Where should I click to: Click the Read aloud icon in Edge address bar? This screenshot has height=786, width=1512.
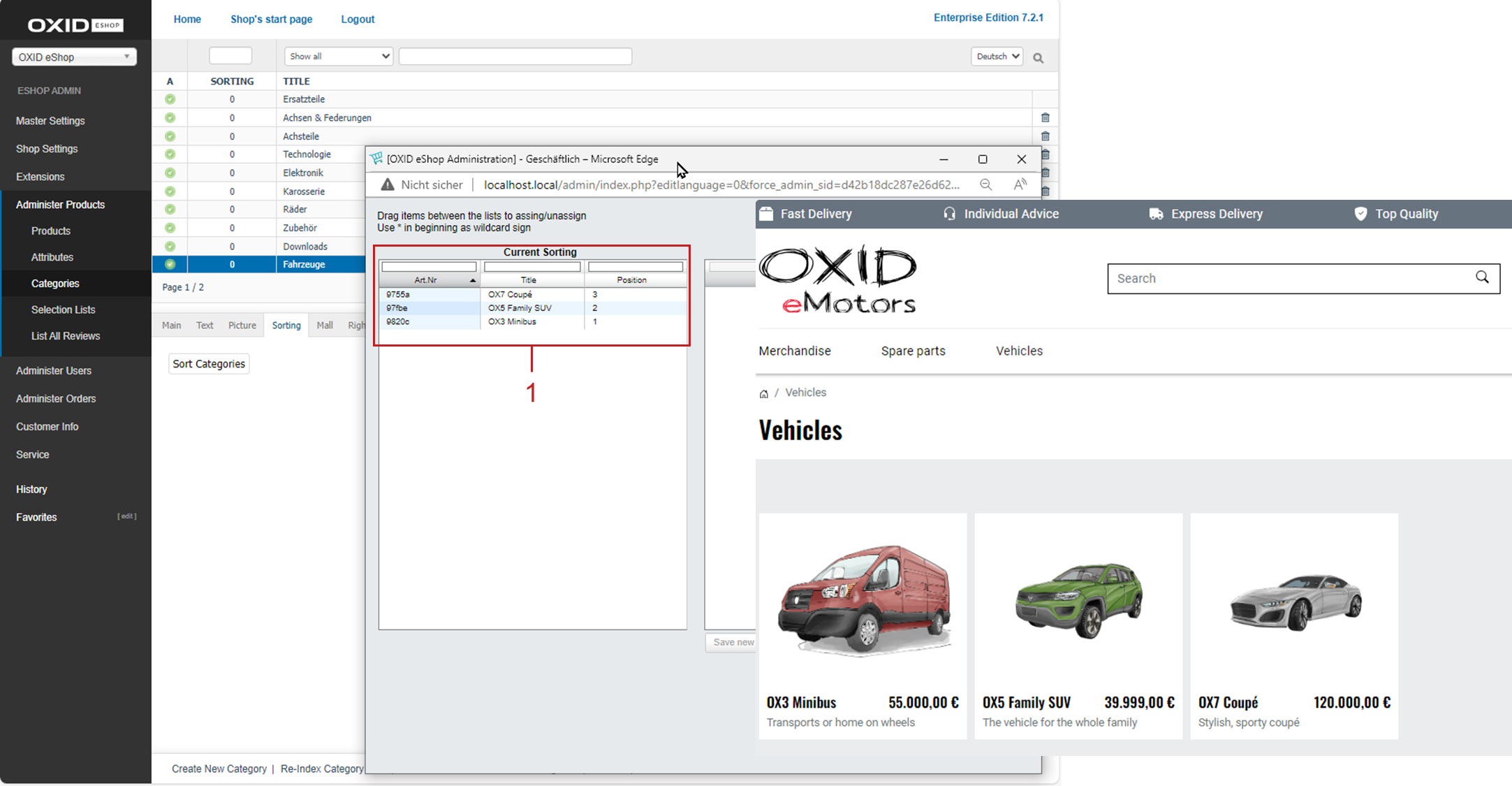[x=1020, y=184]
